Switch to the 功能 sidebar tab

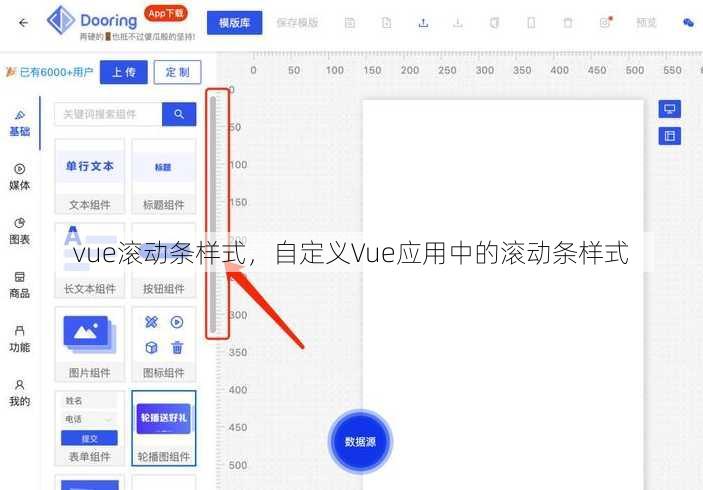(20, 339)
